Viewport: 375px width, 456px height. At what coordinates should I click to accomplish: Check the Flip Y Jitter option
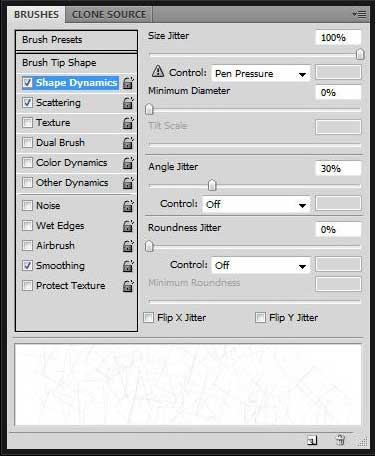[x=260, y=317]
